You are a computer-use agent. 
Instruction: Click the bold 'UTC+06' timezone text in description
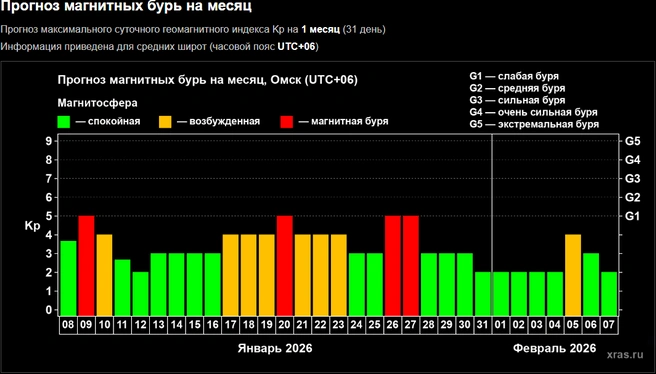click(297, 46)
